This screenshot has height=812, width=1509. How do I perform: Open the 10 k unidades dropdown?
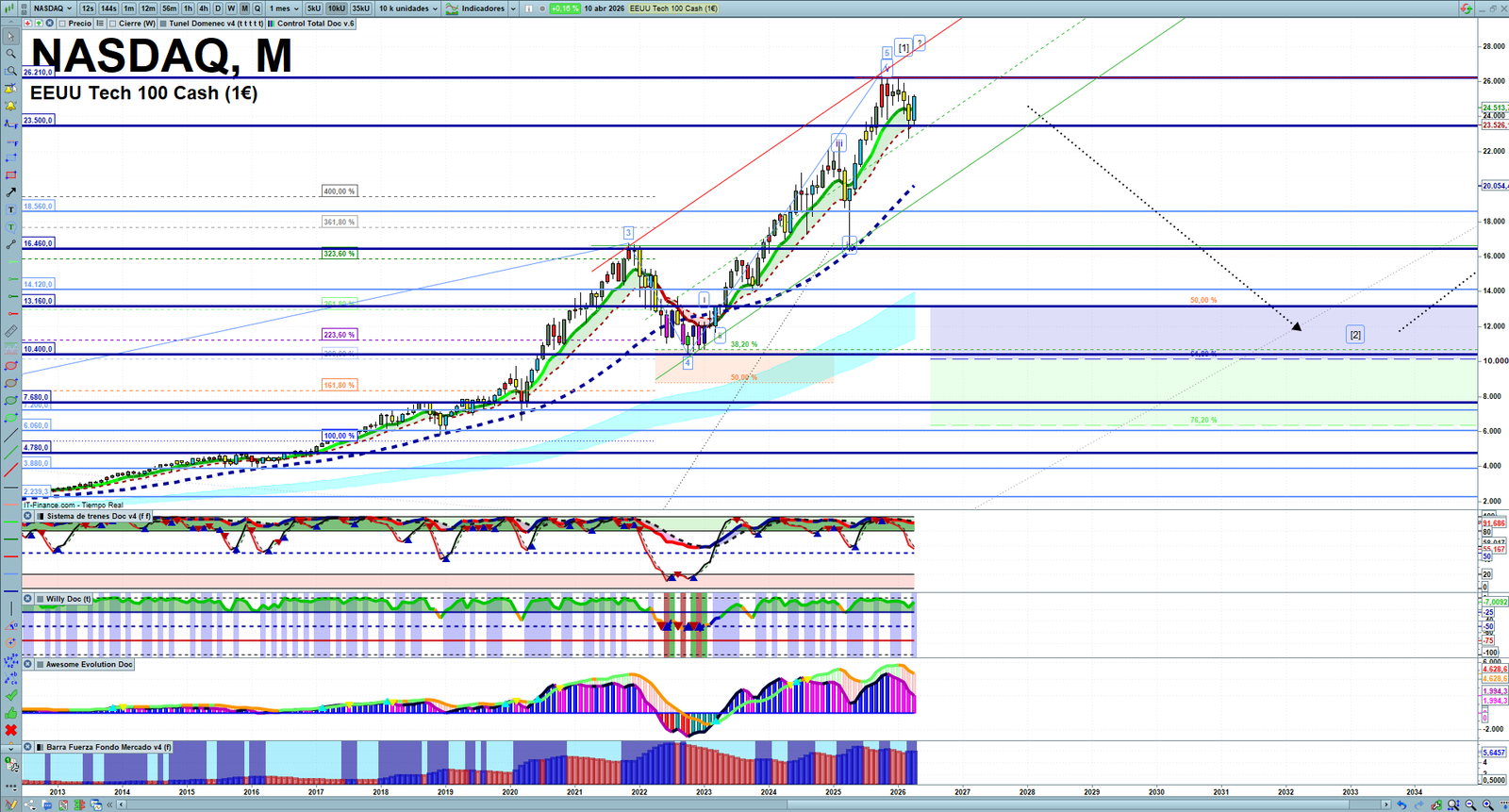408,8
